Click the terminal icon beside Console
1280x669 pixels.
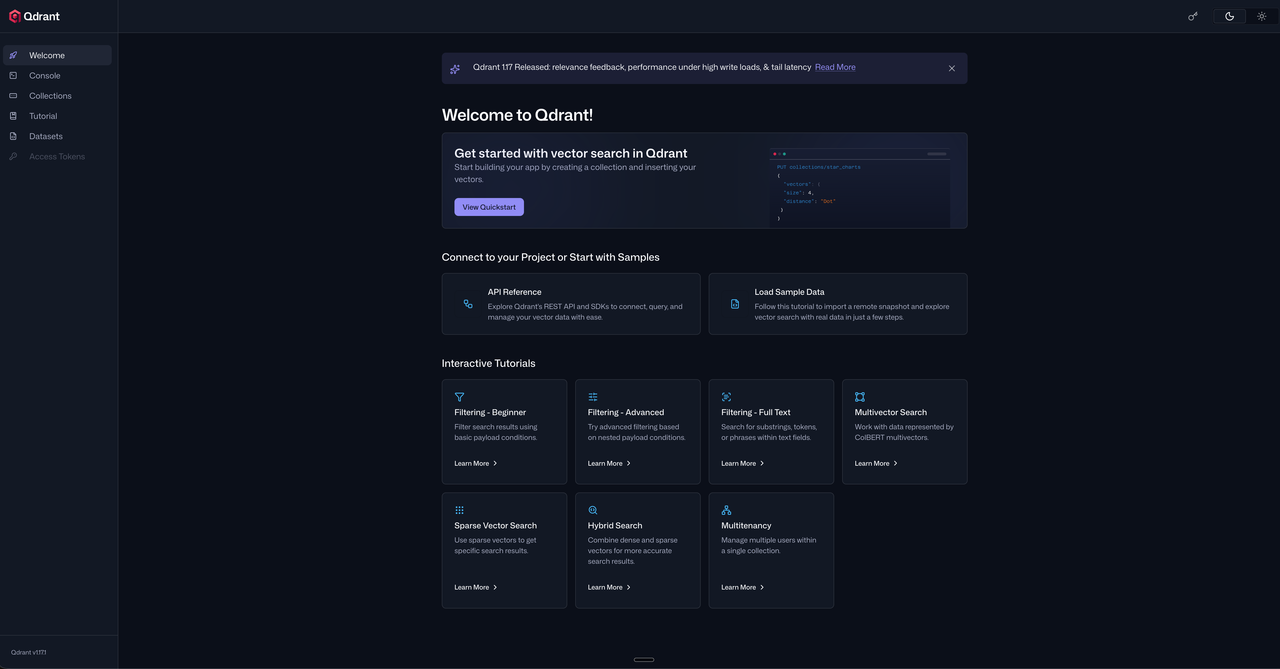pyautogui.click(x=13, y=76)
